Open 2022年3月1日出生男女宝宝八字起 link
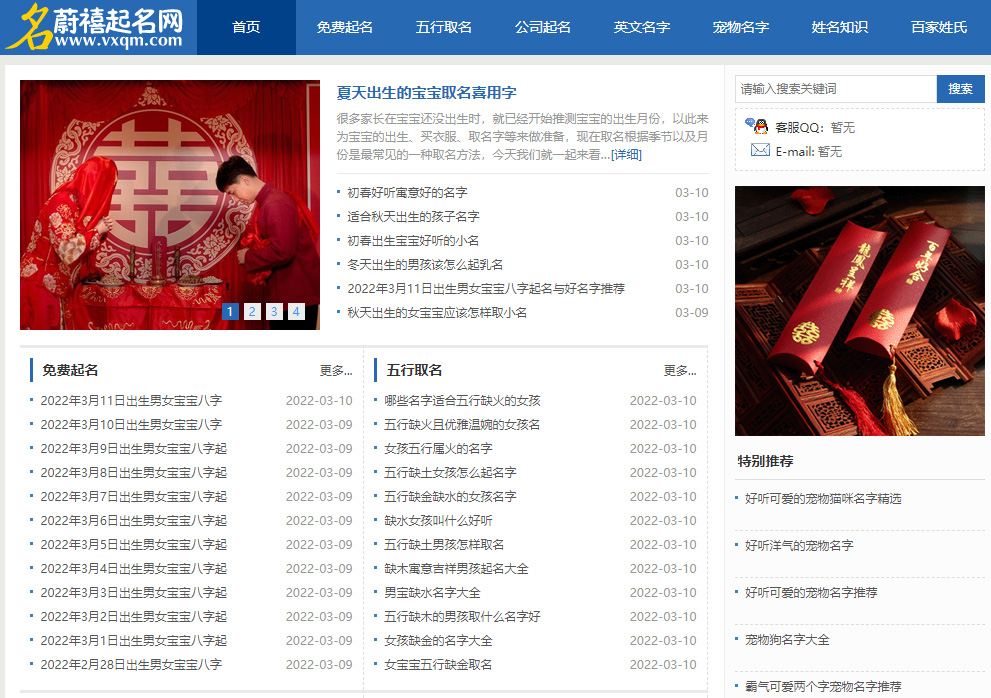Viewport: 991px width, 698px height. click(x=134, y=641)
